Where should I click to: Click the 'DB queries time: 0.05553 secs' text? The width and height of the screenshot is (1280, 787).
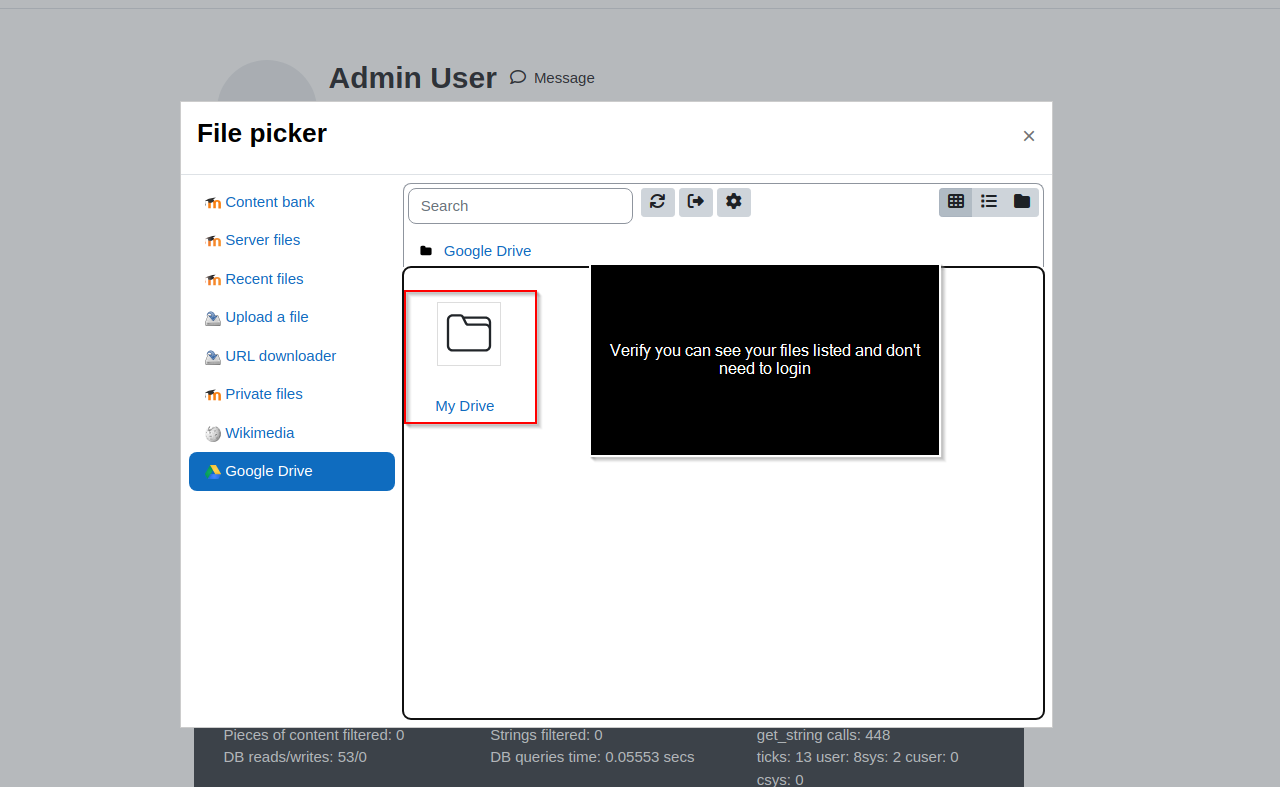pos(592,757)
